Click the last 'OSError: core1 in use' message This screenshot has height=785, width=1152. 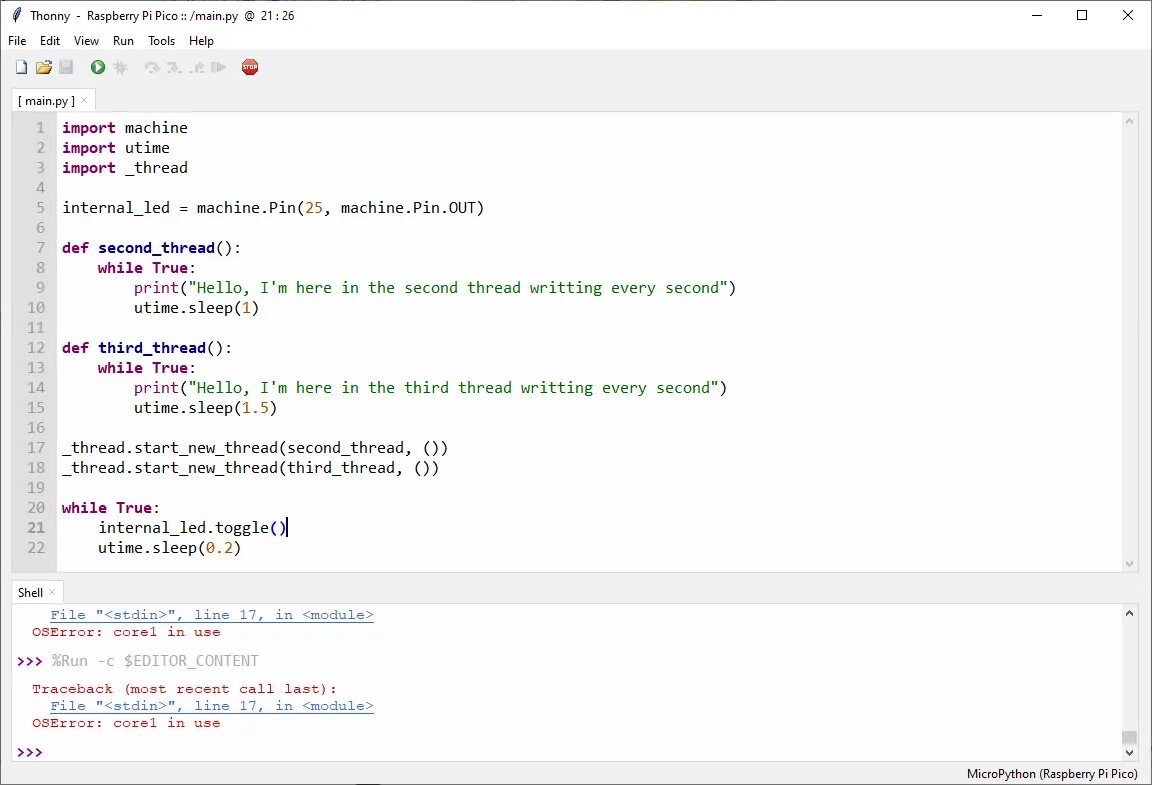(126, 724)
